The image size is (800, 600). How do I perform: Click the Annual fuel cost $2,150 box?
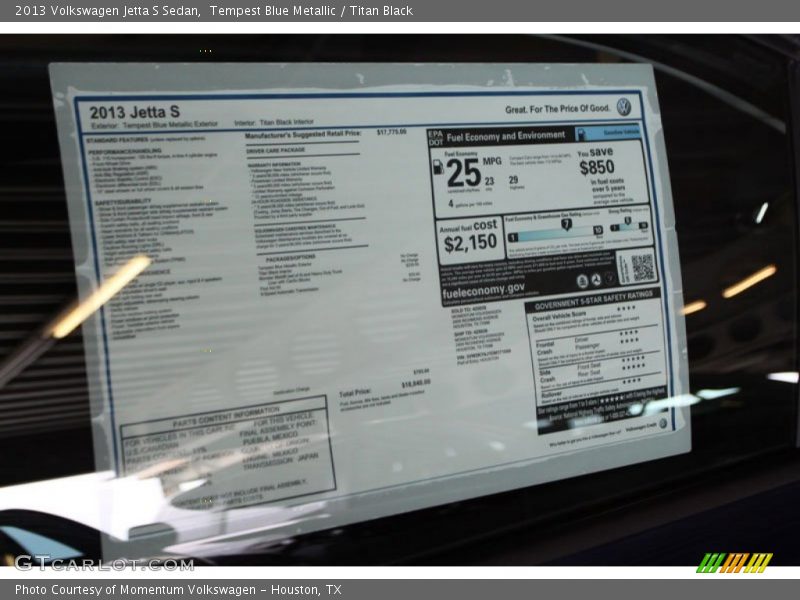(468, 238)
